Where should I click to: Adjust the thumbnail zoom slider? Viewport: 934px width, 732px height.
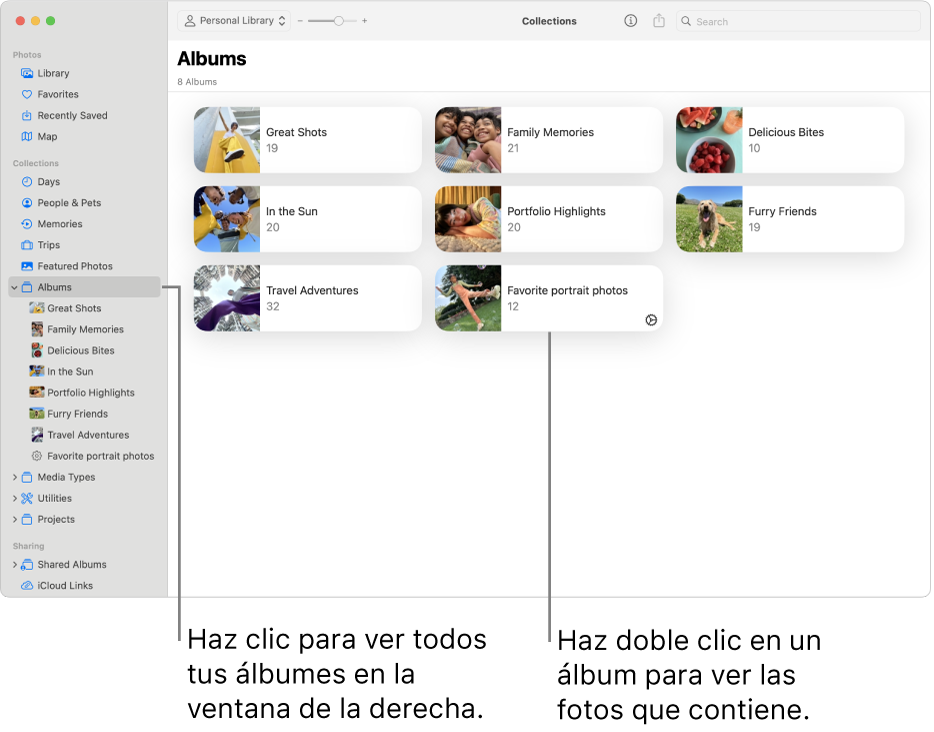click(338, 20)
